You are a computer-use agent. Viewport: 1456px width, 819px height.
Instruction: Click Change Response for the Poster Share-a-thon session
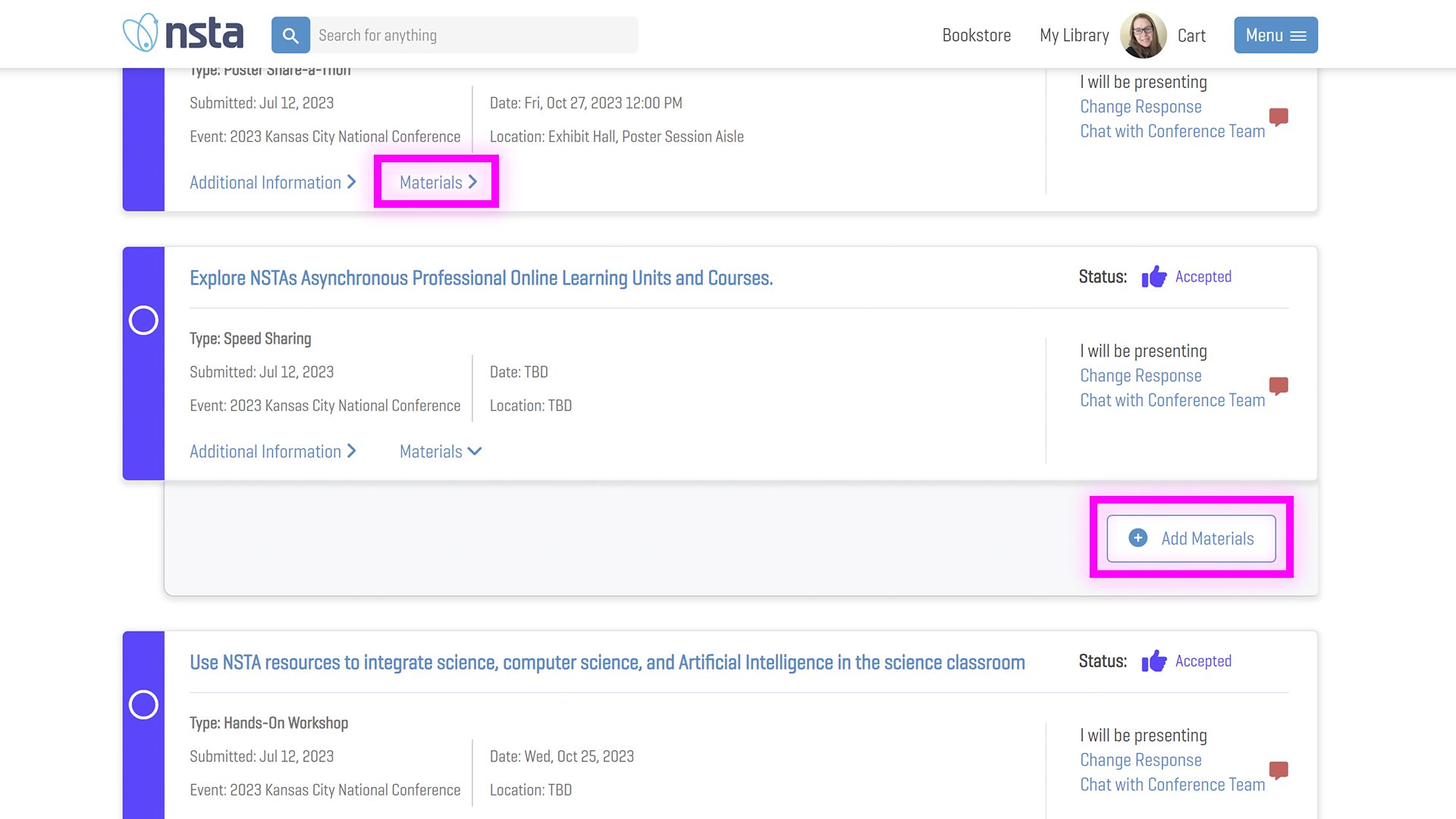(x=1141, y=106)
